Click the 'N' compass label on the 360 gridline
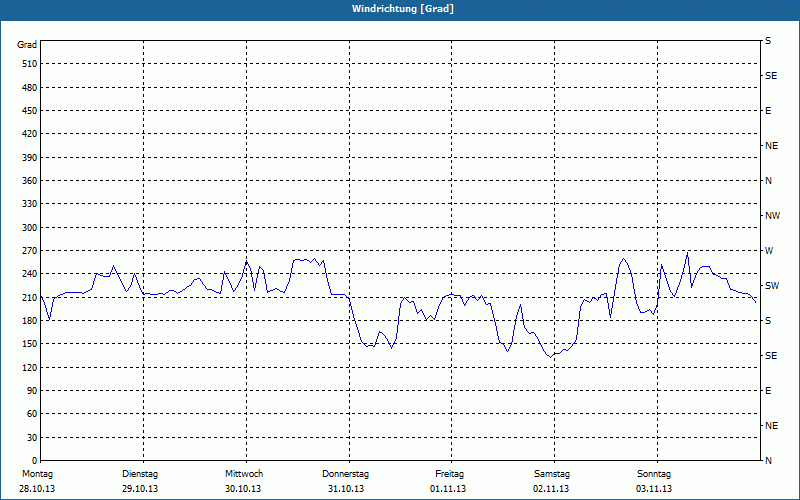Screen dimensions: 800x500 pyautogui.click(x=768, y=181)
